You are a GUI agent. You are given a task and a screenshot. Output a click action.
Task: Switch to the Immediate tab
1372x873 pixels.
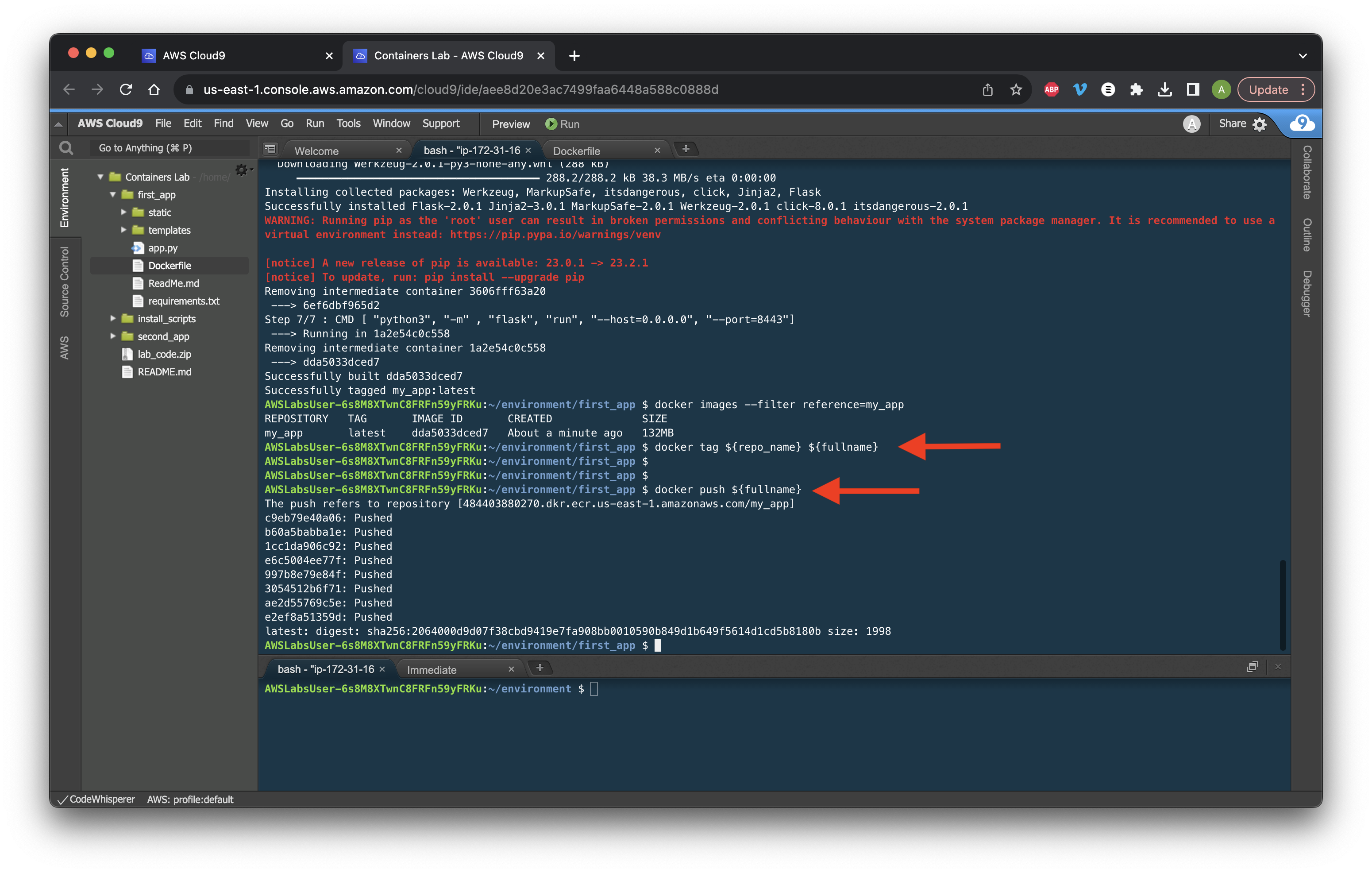[432, 669]
